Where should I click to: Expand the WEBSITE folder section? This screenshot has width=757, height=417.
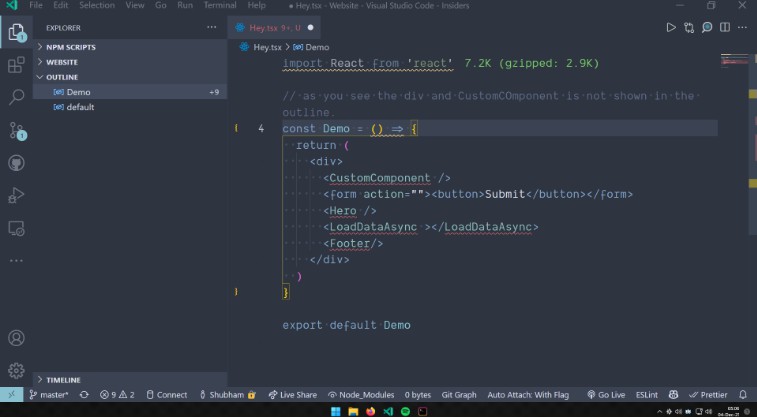tap(62, 62)
